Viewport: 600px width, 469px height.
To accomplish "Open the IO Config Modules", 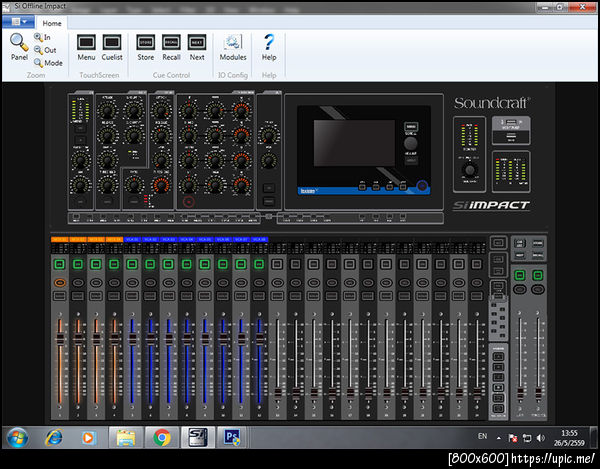I will coord(233,44).
